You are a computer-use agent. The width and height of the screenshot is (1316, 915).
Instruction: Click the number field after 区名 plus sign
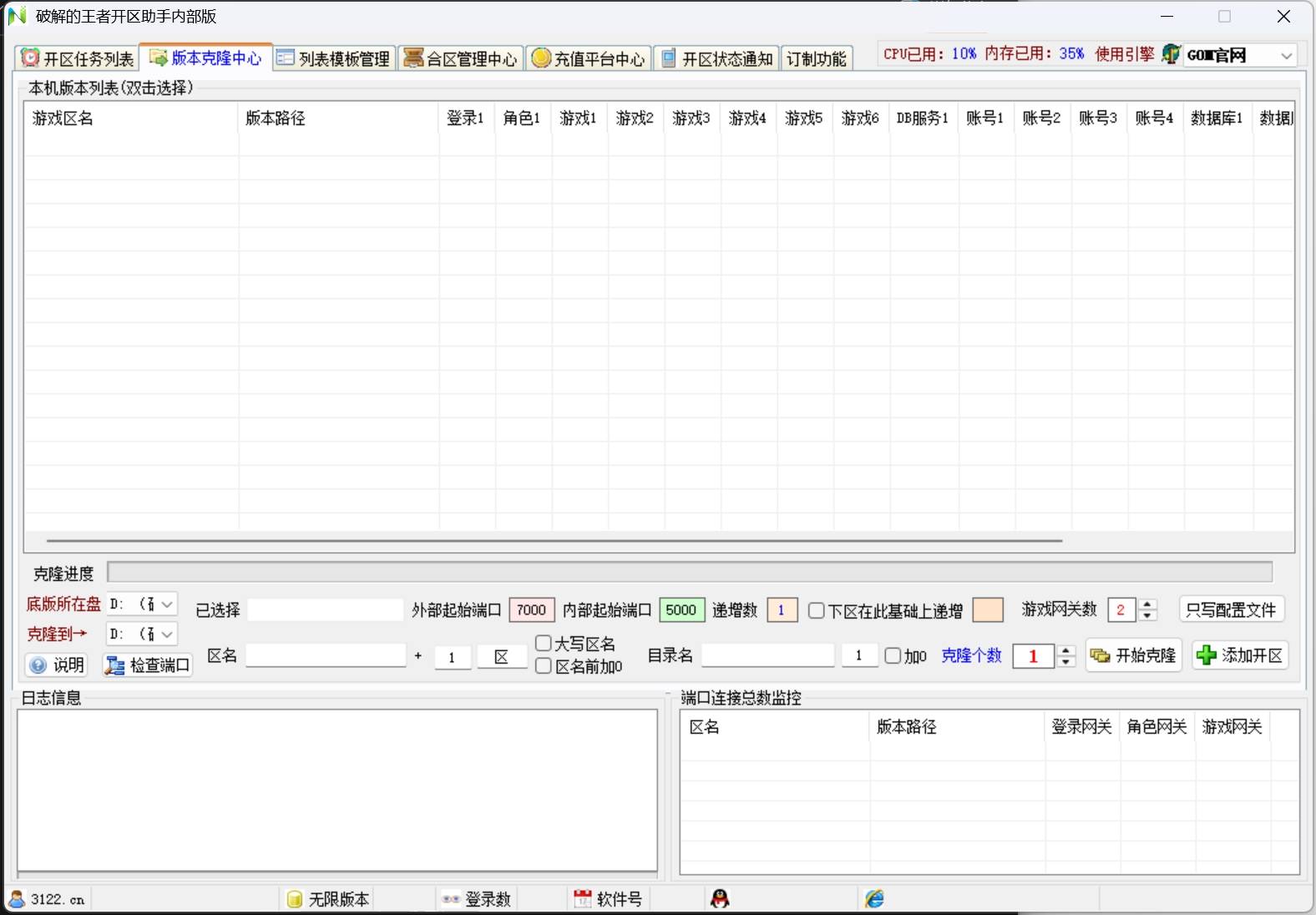click(453, 657)
